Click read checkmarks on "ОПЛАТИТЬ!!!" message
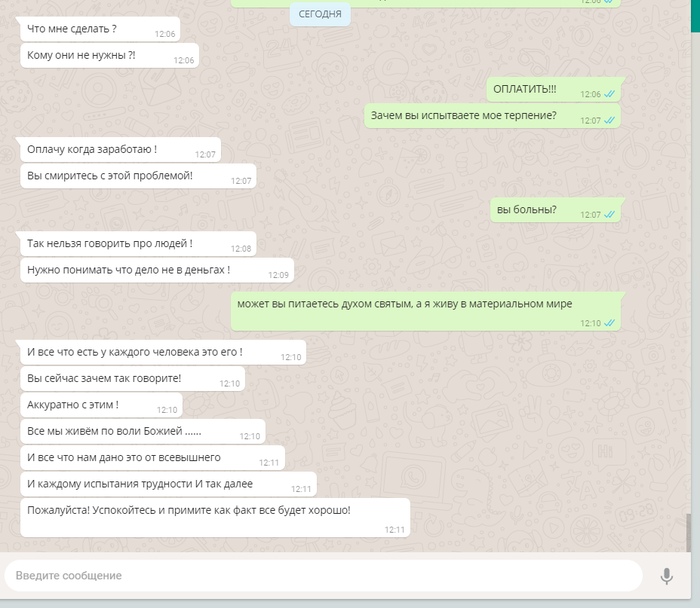Image resolution: width=700 pixels, height=608 pixels. (x=609, y=94)
